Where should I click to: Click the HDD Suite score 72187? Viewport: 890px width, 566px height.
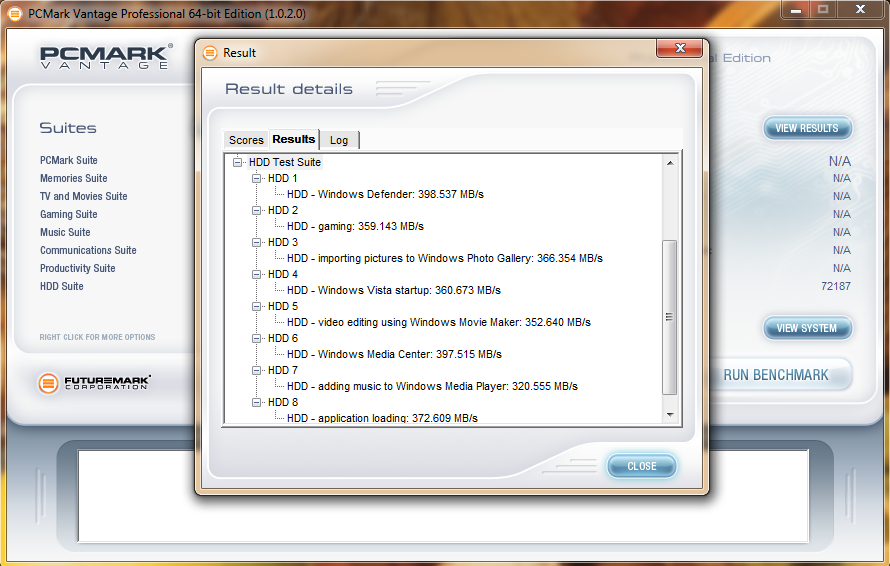[836, 286]
